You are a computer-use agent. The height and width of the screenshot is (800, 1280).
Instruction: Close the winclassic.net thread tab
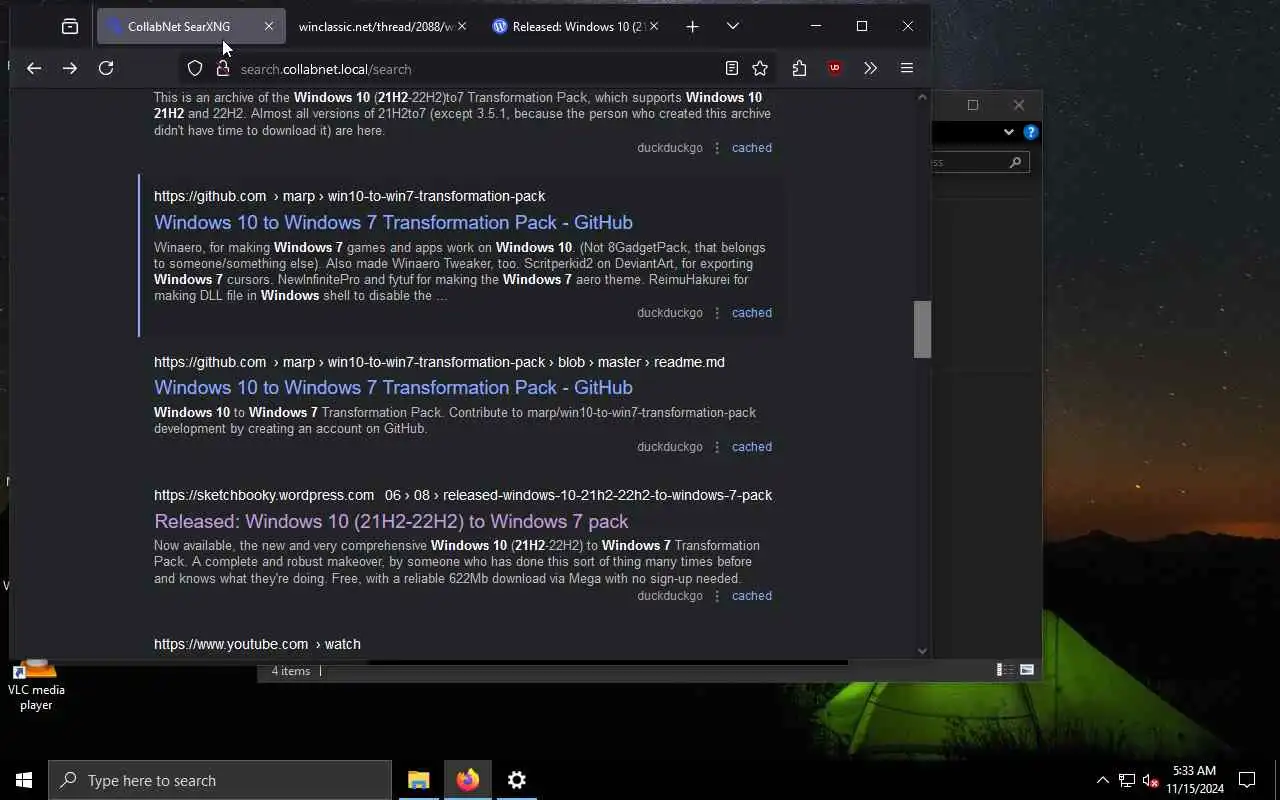pyautogui.click(x=461, y=27)
